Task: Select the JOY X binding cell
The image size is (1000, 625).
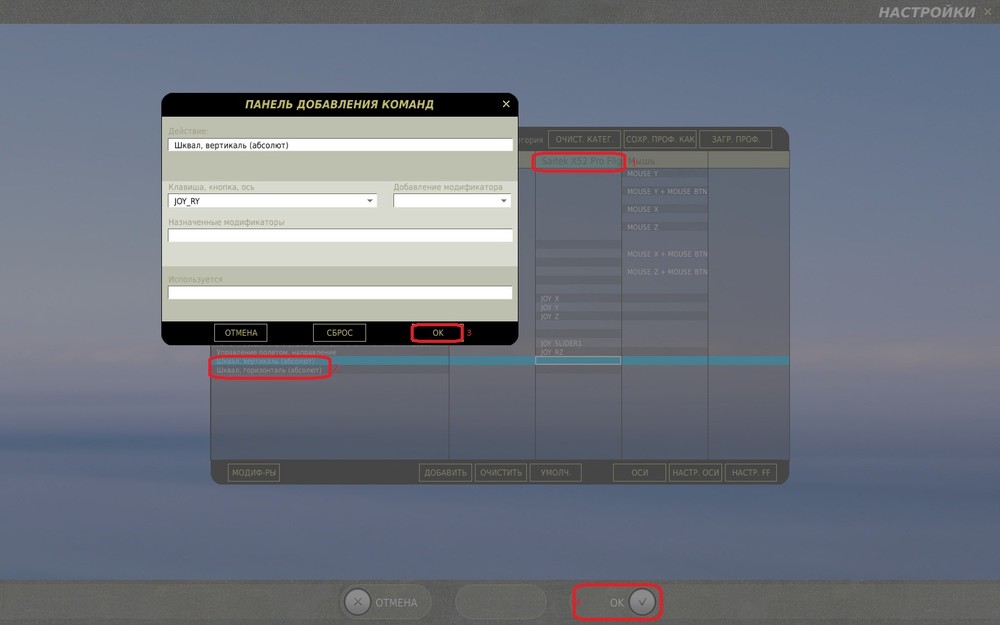Action: [x=578, y=298]
